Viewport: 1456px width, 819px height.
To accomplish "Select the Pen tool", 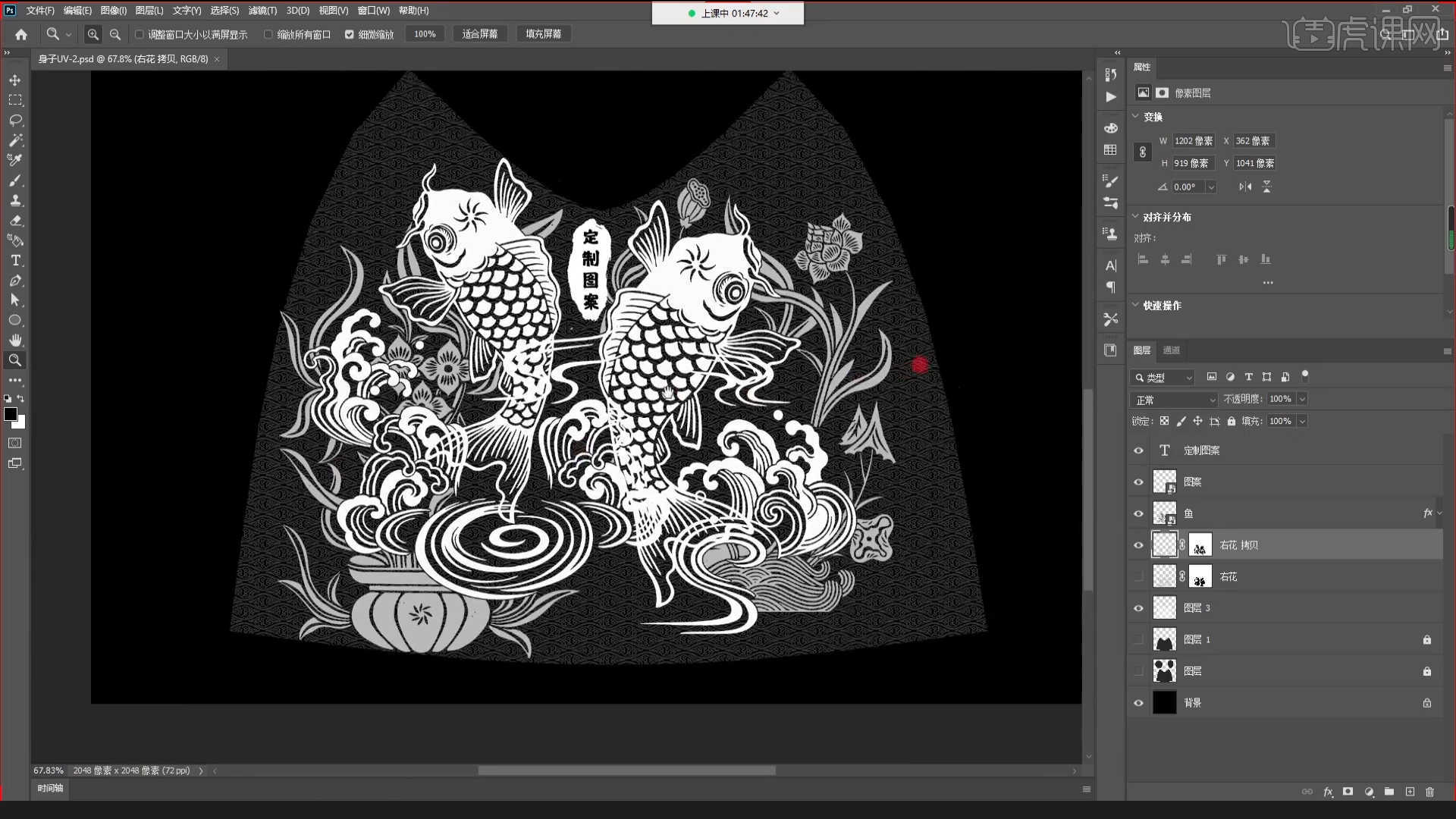I will tap(15, 281).
